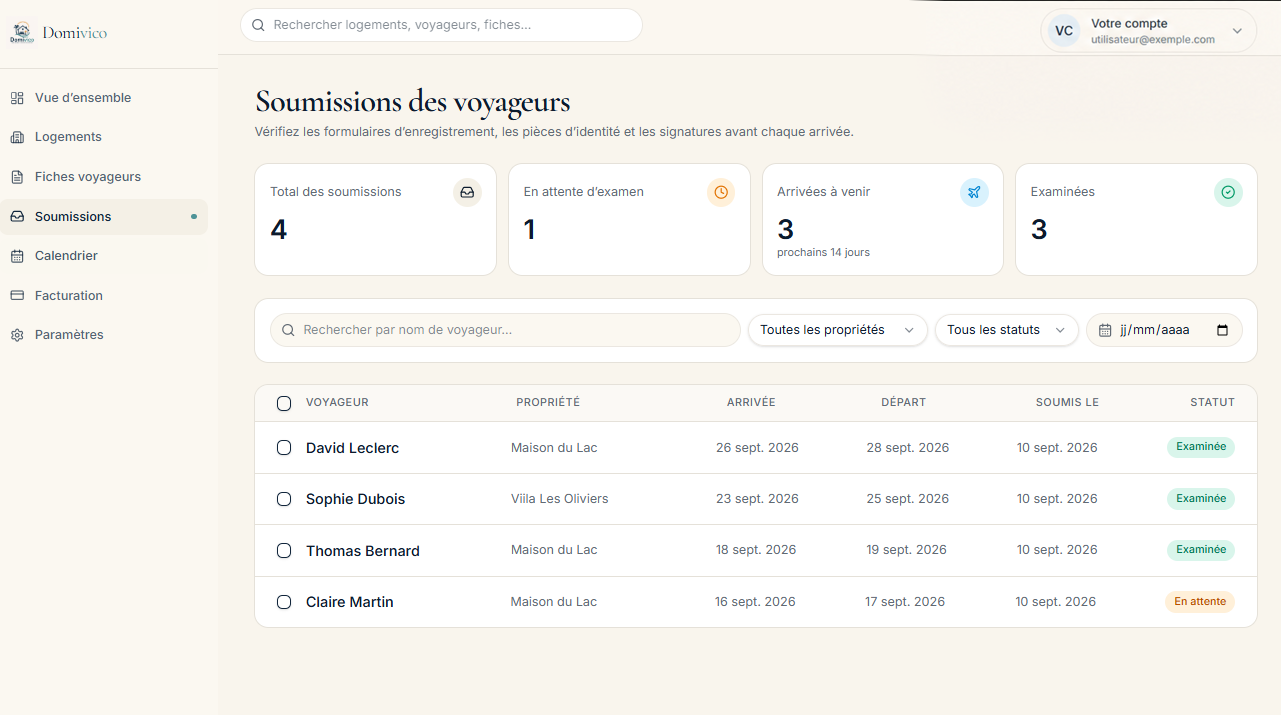
Task: Focus the Rechercher par nom de voyageur field
Action: pos(505,330)
